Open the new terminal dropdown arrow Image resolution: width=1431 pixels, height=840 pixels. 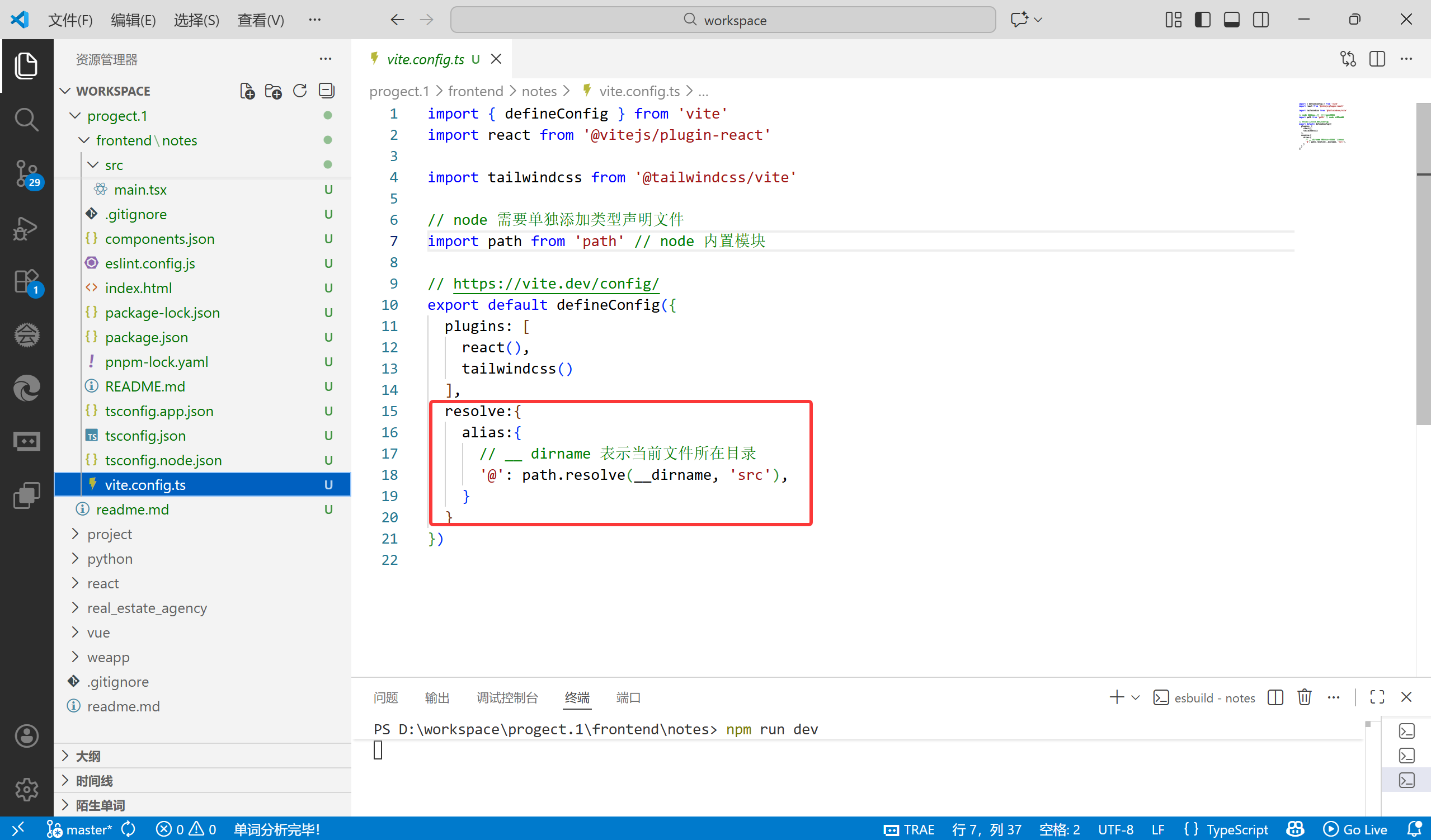tap(1136, 697)
